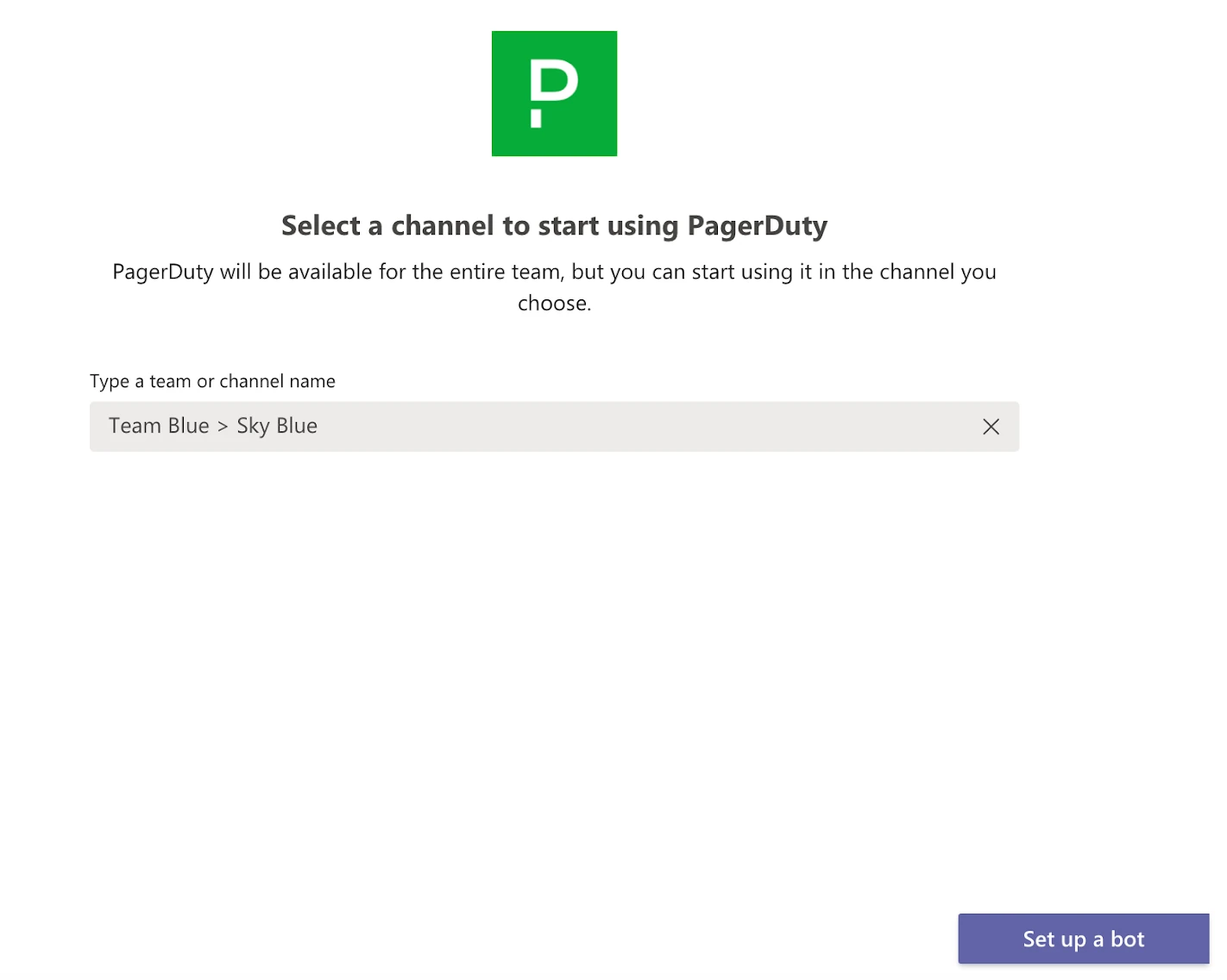The image size is (1227, 980).
Task: Click the word "bot" on the purple button
Action: click(x=1127, y=939)
